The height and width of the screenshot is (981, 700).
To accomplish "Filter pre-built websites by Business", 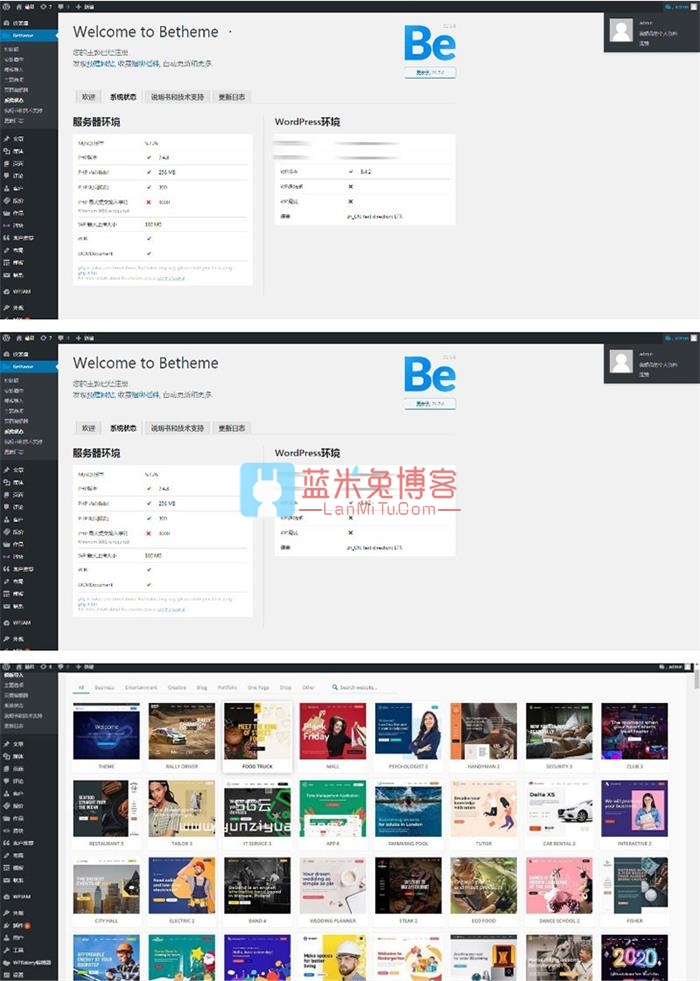I will coord(104,687).
